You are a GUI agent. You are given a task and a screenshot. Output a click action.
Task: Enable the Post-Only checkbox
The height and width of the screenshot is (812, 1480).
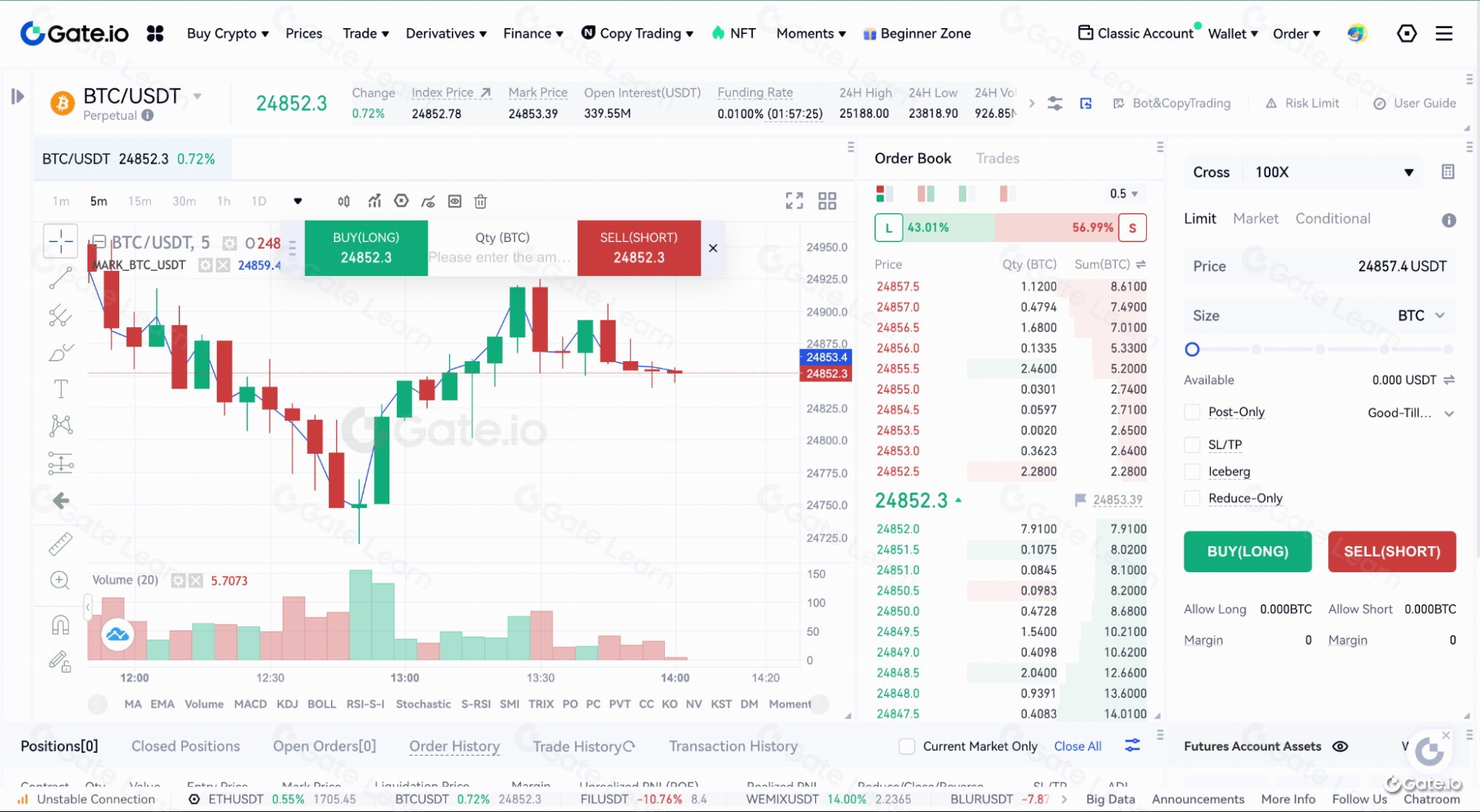coord(1192,412)
